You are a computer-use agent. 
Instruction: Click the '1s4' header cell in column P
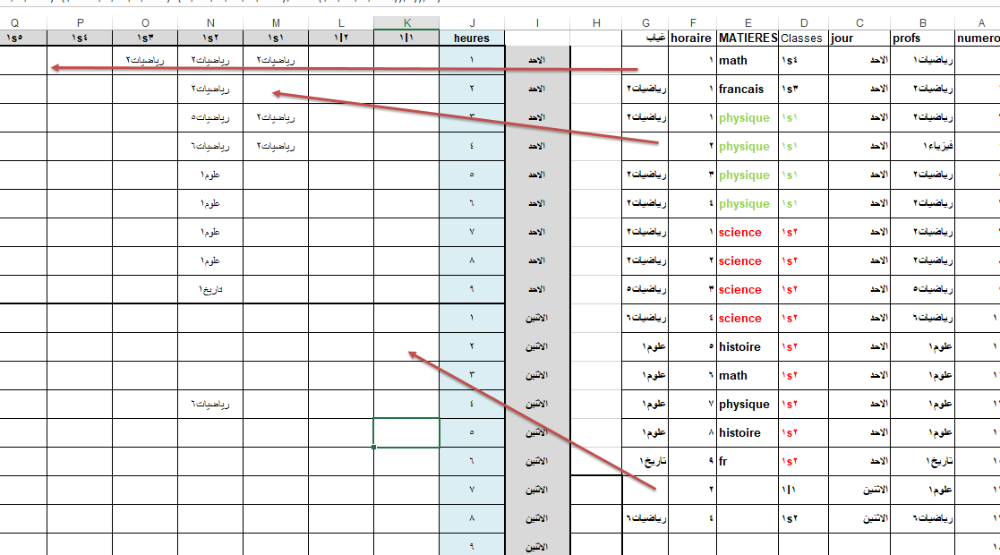click(x=80, y=38)
